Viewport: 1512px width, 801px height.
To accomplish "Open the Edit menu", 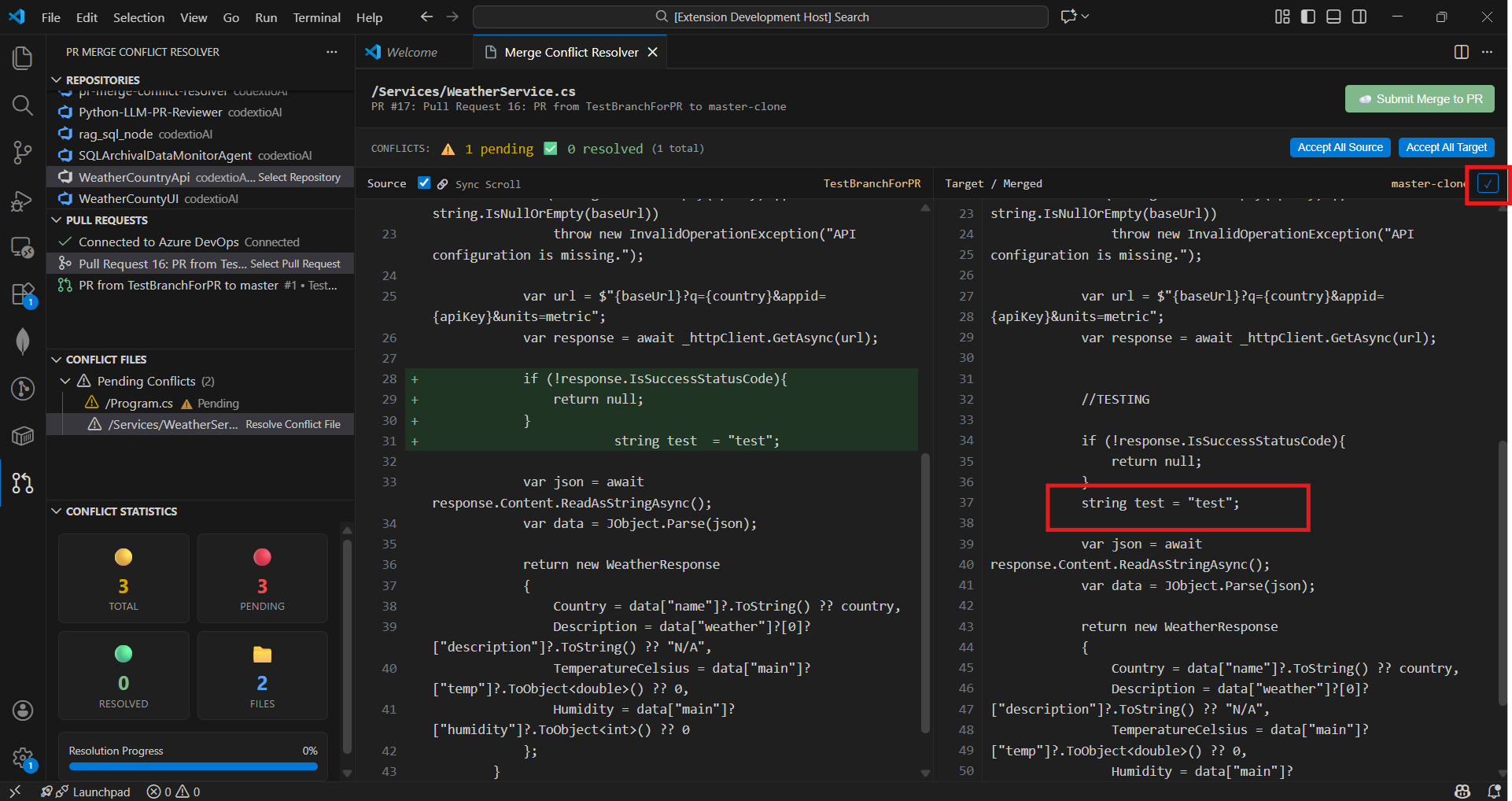I will click(87, 17).
